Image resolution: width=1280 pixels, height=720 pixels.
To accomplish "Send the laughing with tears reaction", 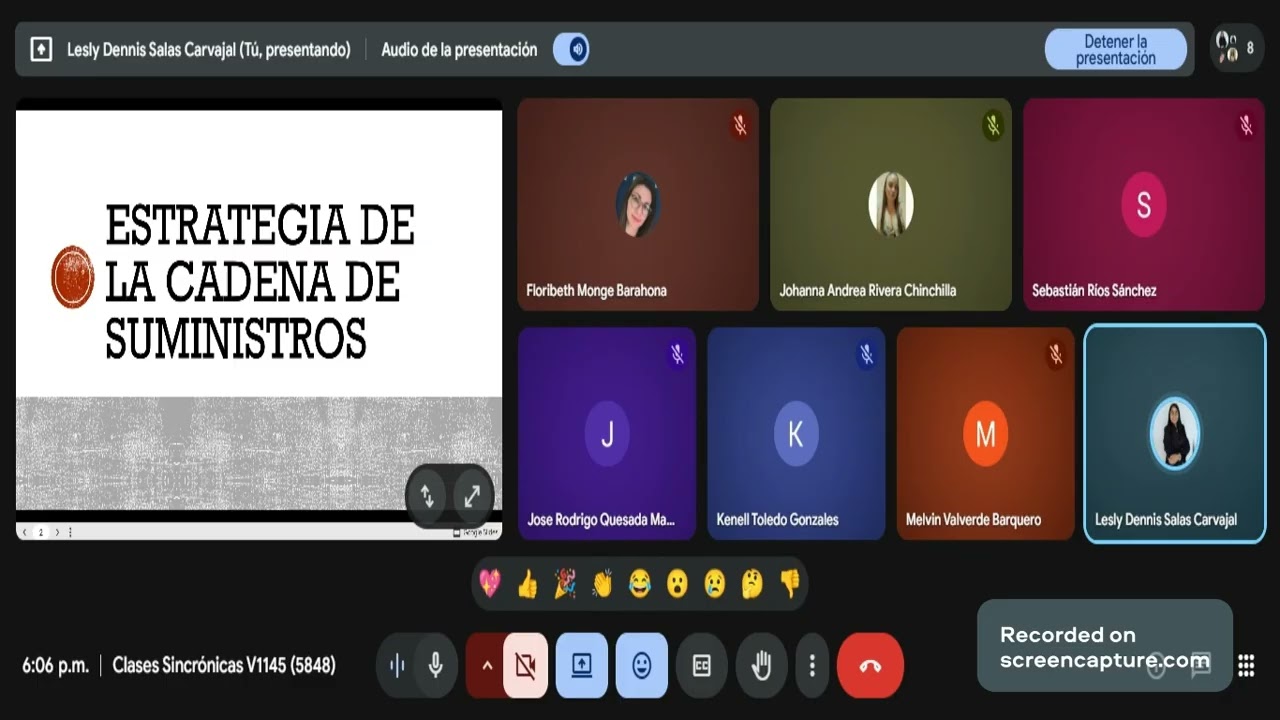I will tap(640, 583).
